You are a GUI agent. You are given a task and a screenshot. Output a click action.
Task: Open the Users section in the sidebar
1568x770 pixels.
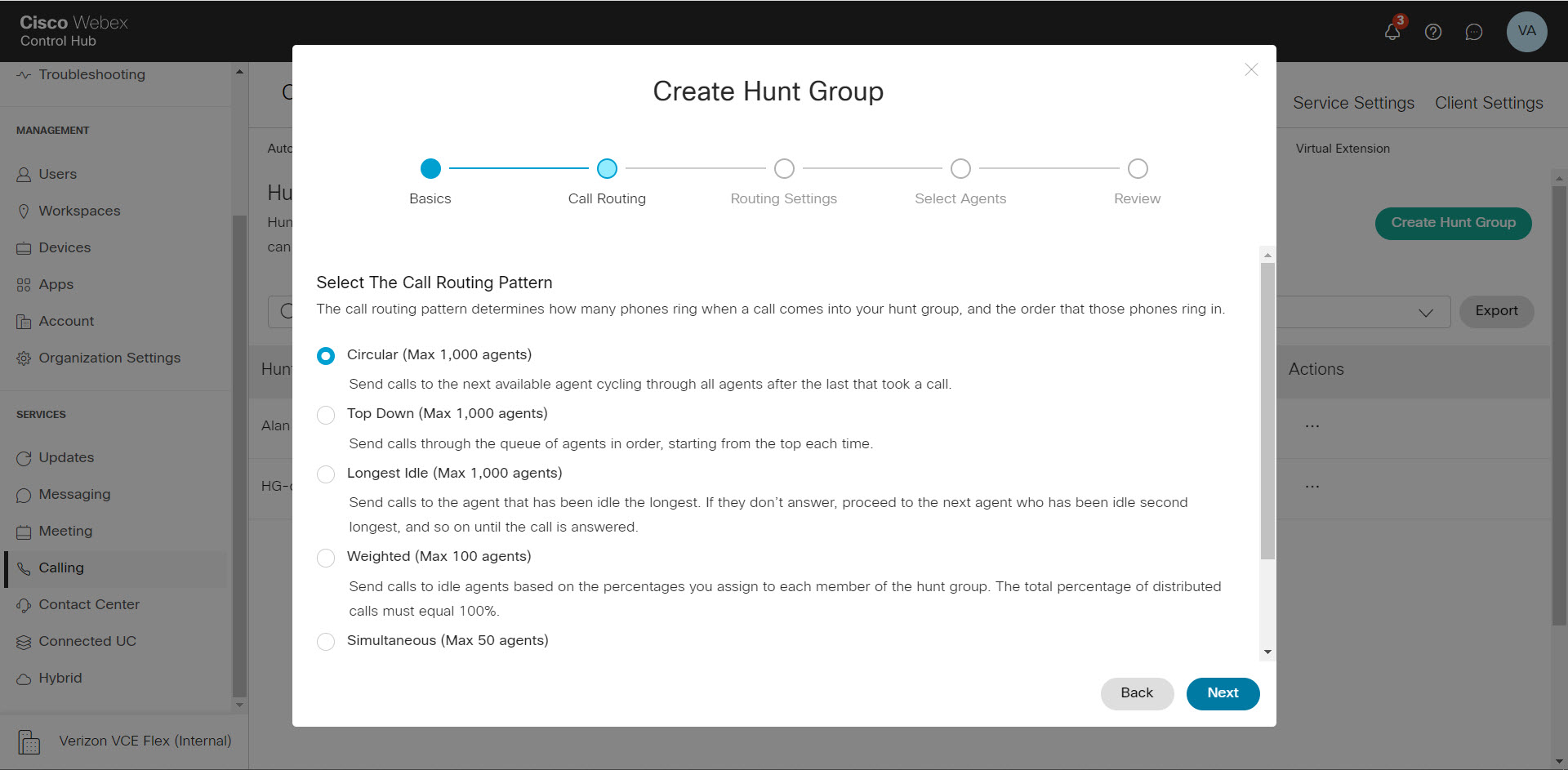(57, 174)
